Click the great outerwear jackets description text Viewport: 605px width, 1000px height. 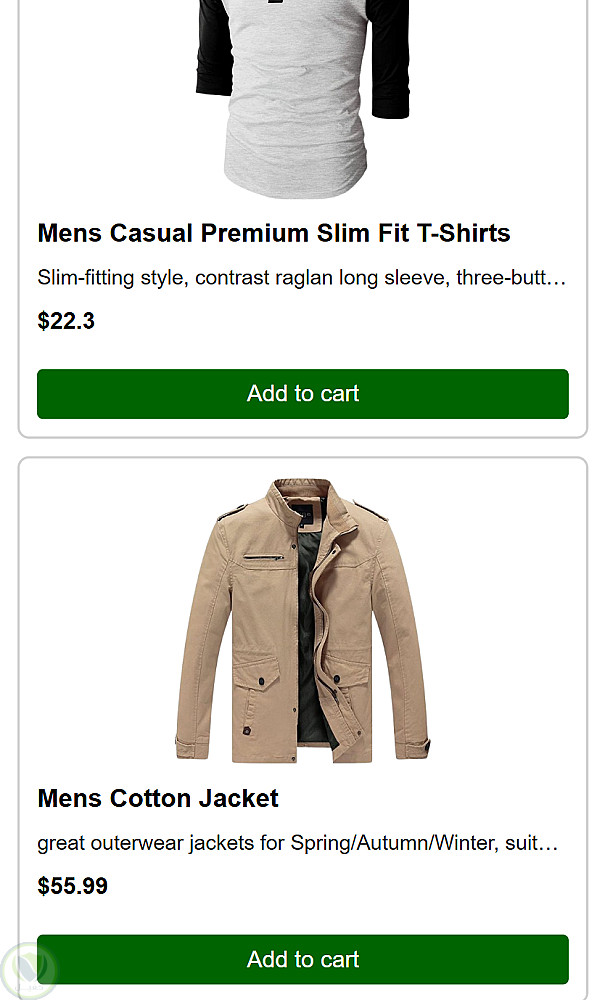pyautogui.click(x=297, y=843)
